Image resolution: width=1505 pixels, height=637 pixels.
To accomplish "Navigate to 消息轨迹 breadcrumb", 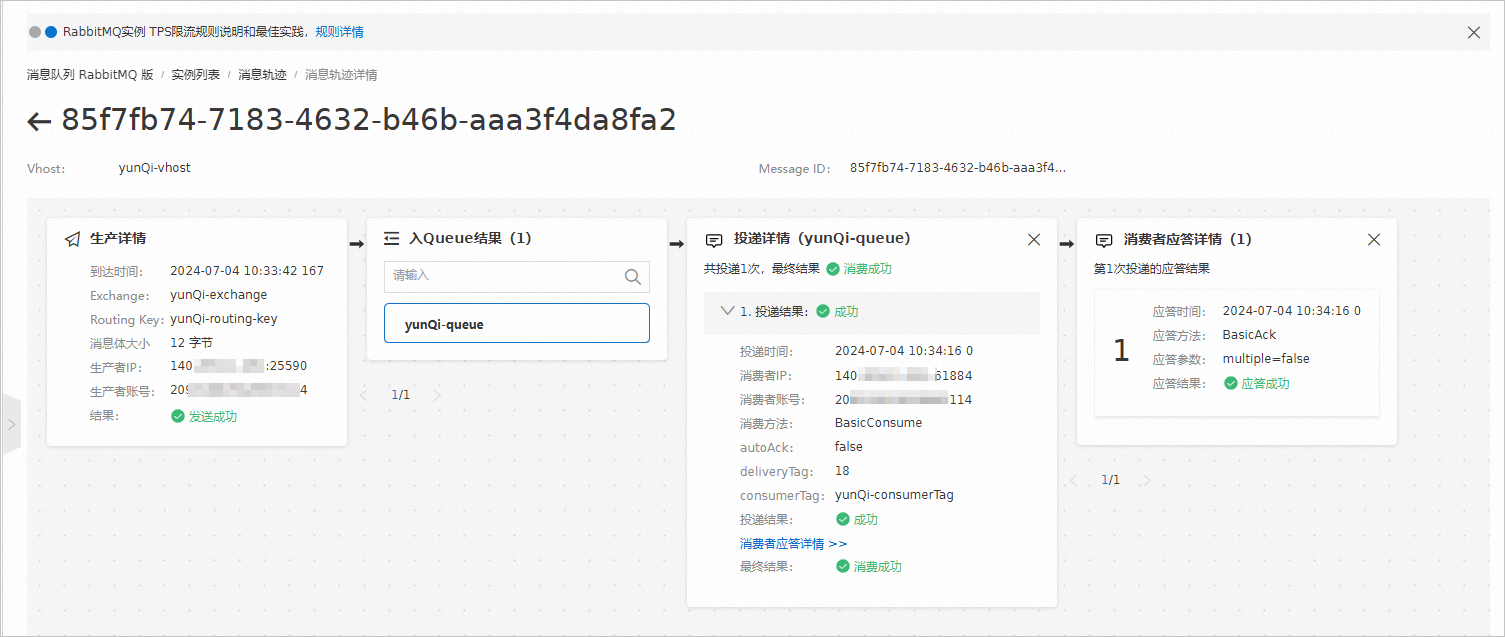I will click(262, 75).
